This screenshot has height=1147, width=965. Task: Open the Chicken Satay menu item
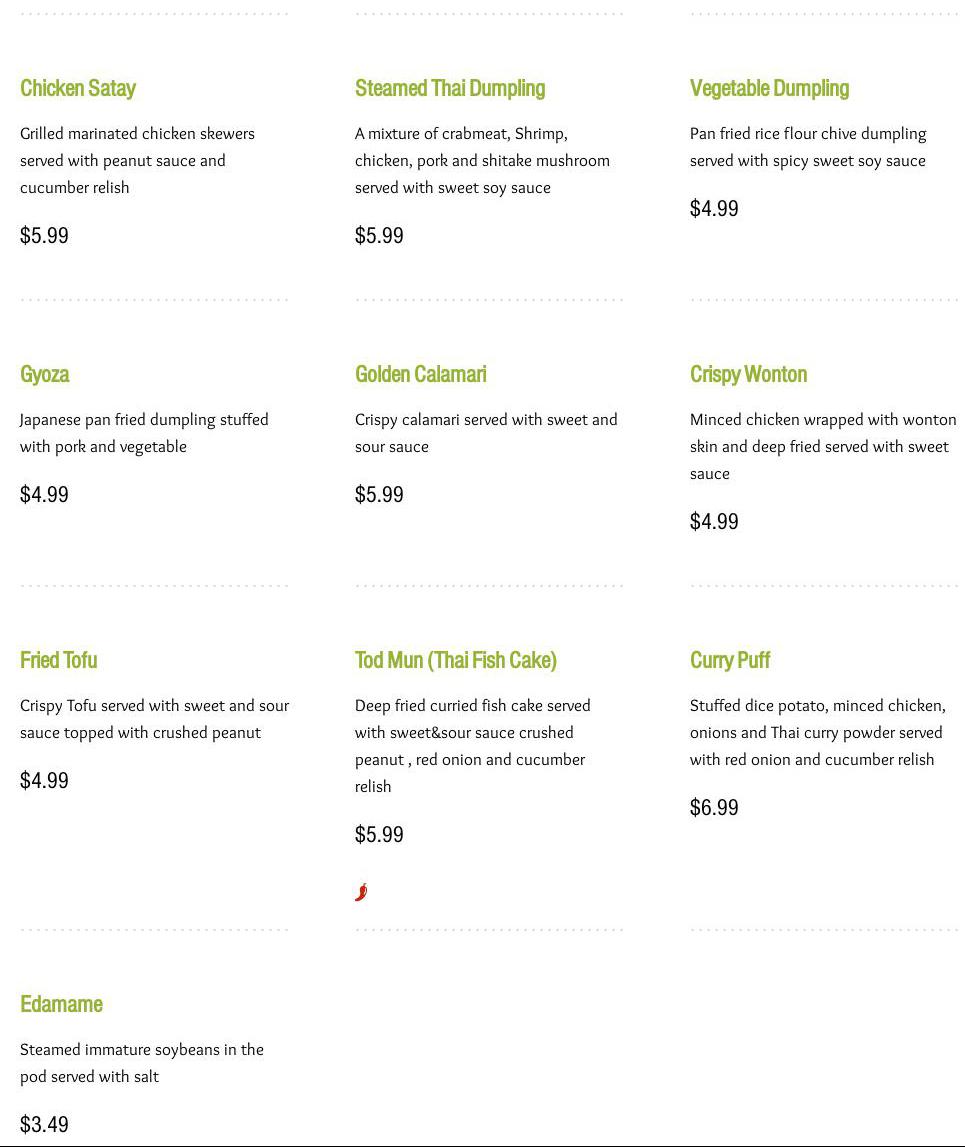point(78,88)
